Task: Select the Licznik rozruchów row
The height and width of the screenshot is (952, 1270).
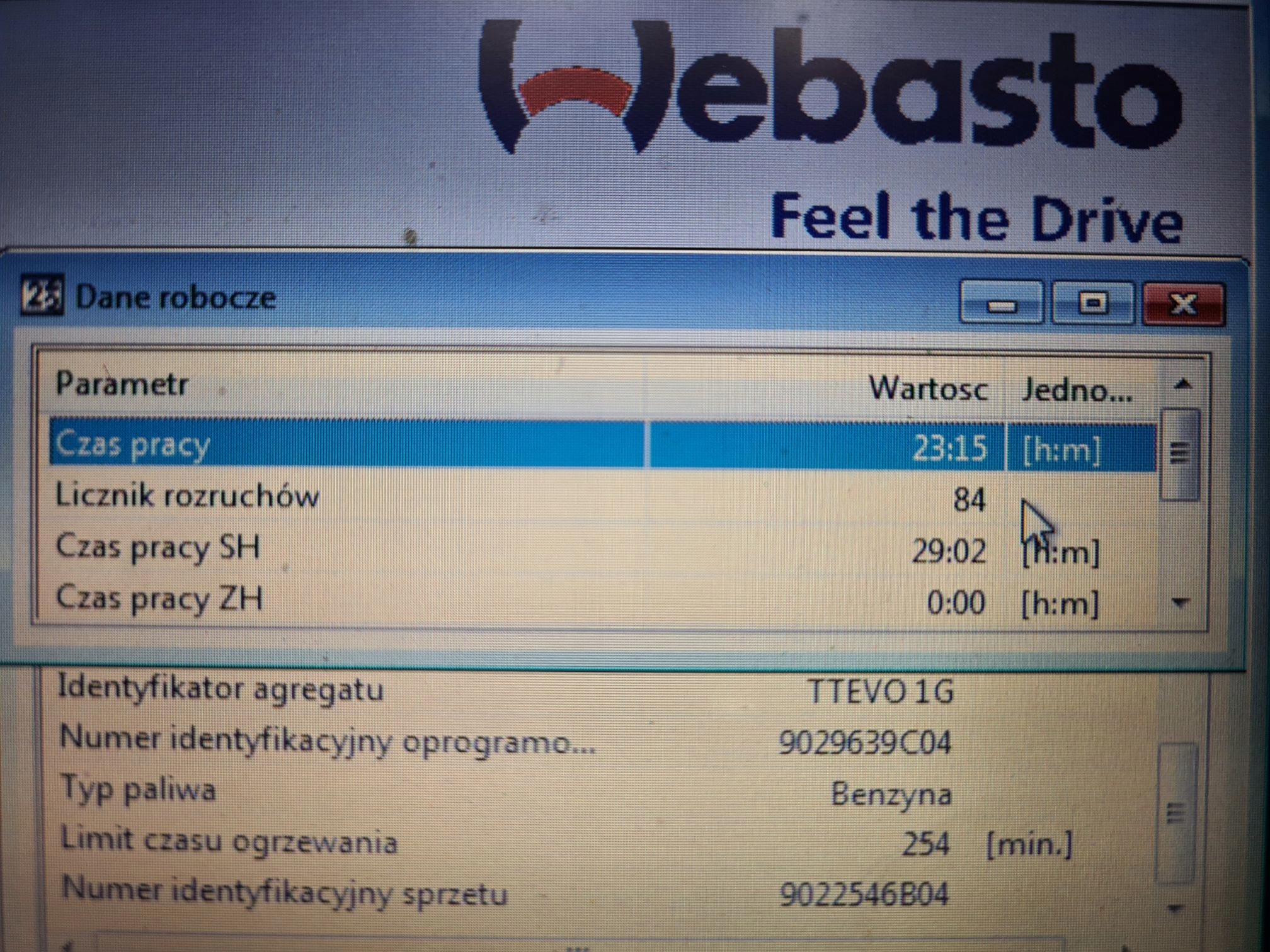Action: point(602,497)
